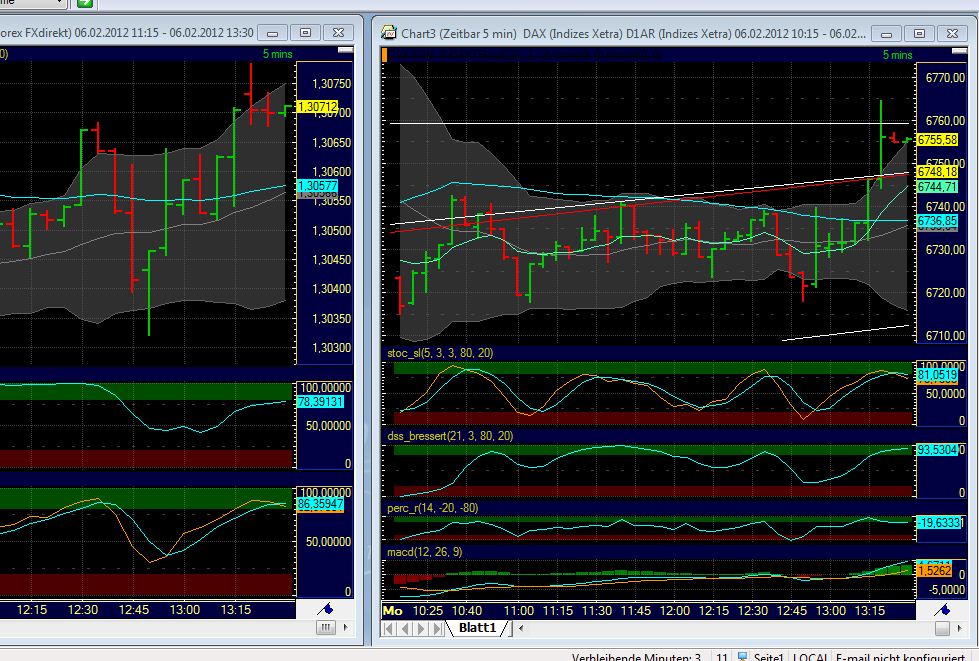979x661 pixels.
Task: Close the Forex FXdirekt chart window
Action: (338, 32)
